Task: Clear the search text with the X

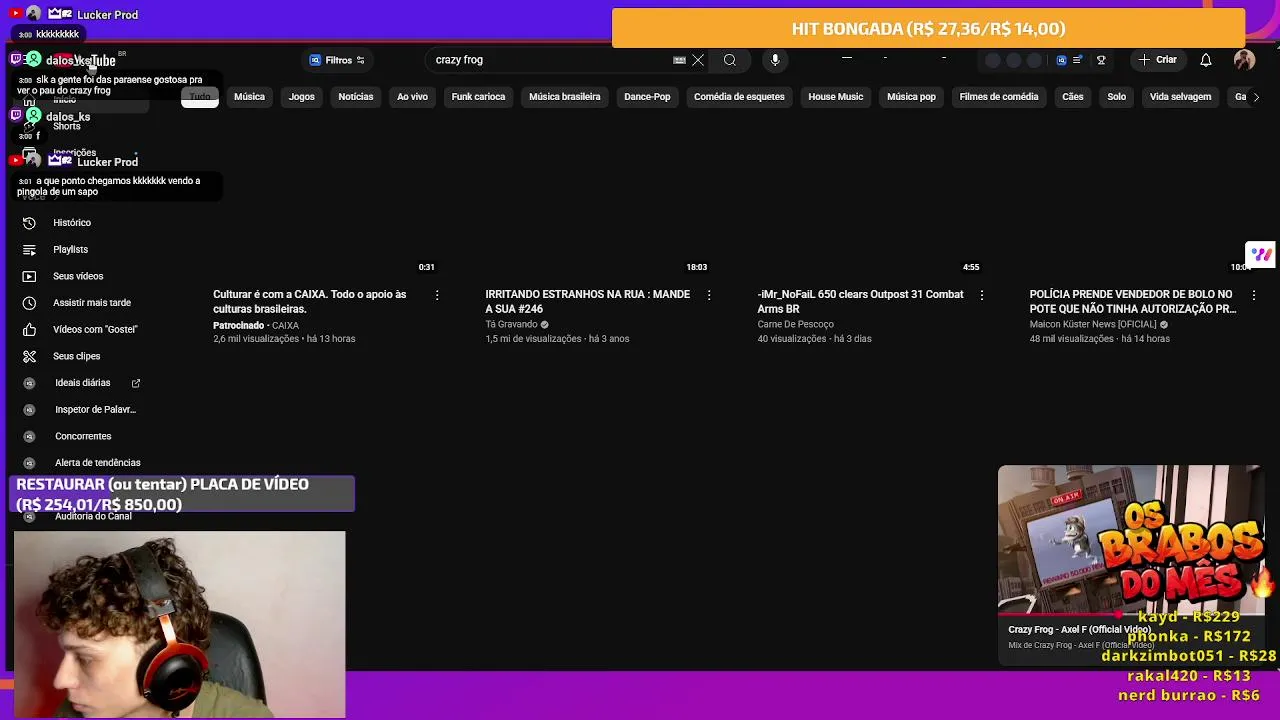Action: 698,60
